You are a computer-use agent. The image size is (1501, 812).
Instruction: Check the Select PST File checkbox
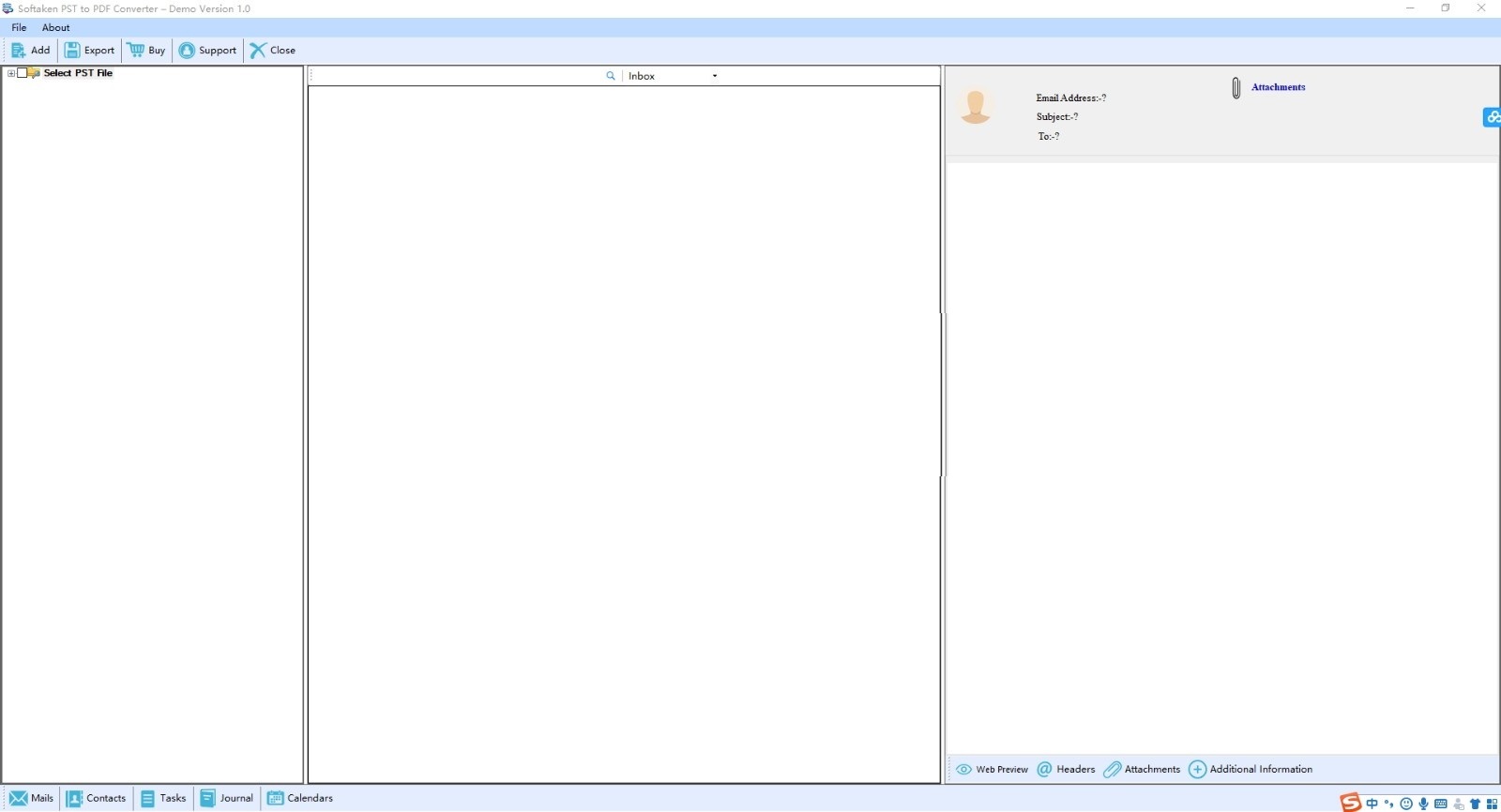[x=23, y=73]
